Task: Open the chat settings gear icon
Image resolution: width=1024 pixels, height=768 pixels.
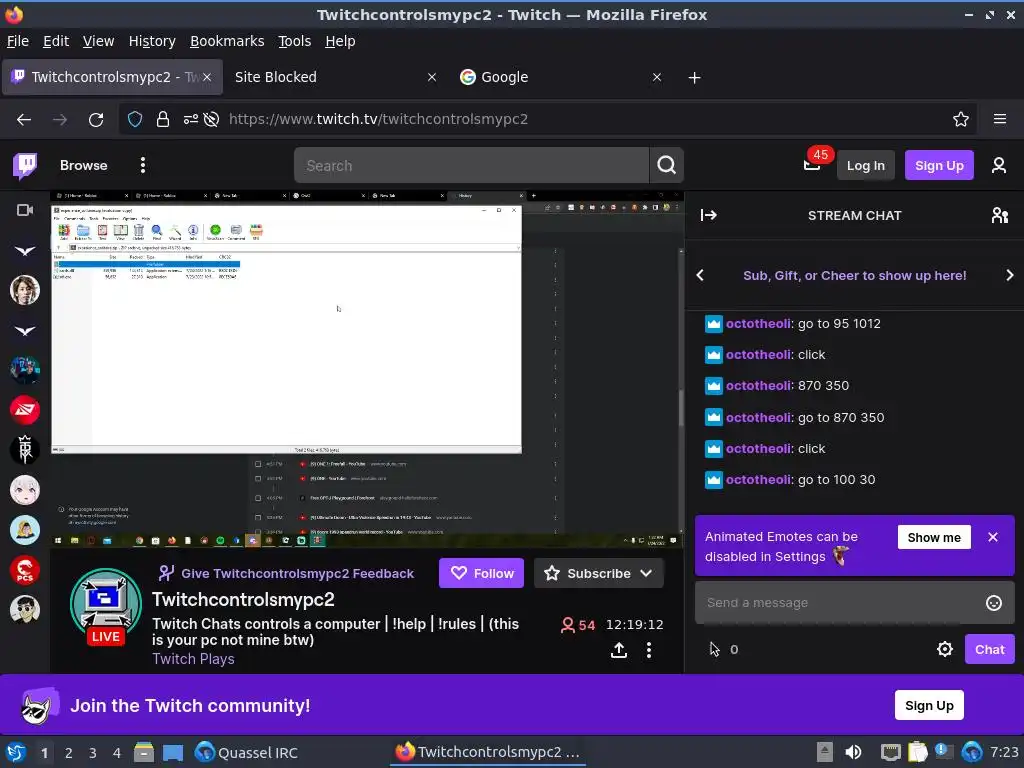Action: coord(944,649)
